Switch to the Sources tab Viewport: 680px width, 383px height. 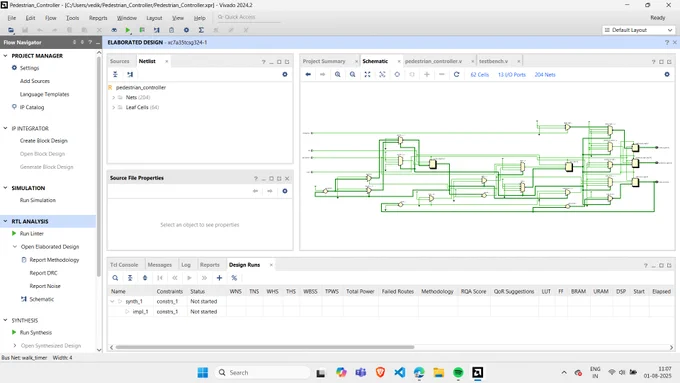(120, 61)
